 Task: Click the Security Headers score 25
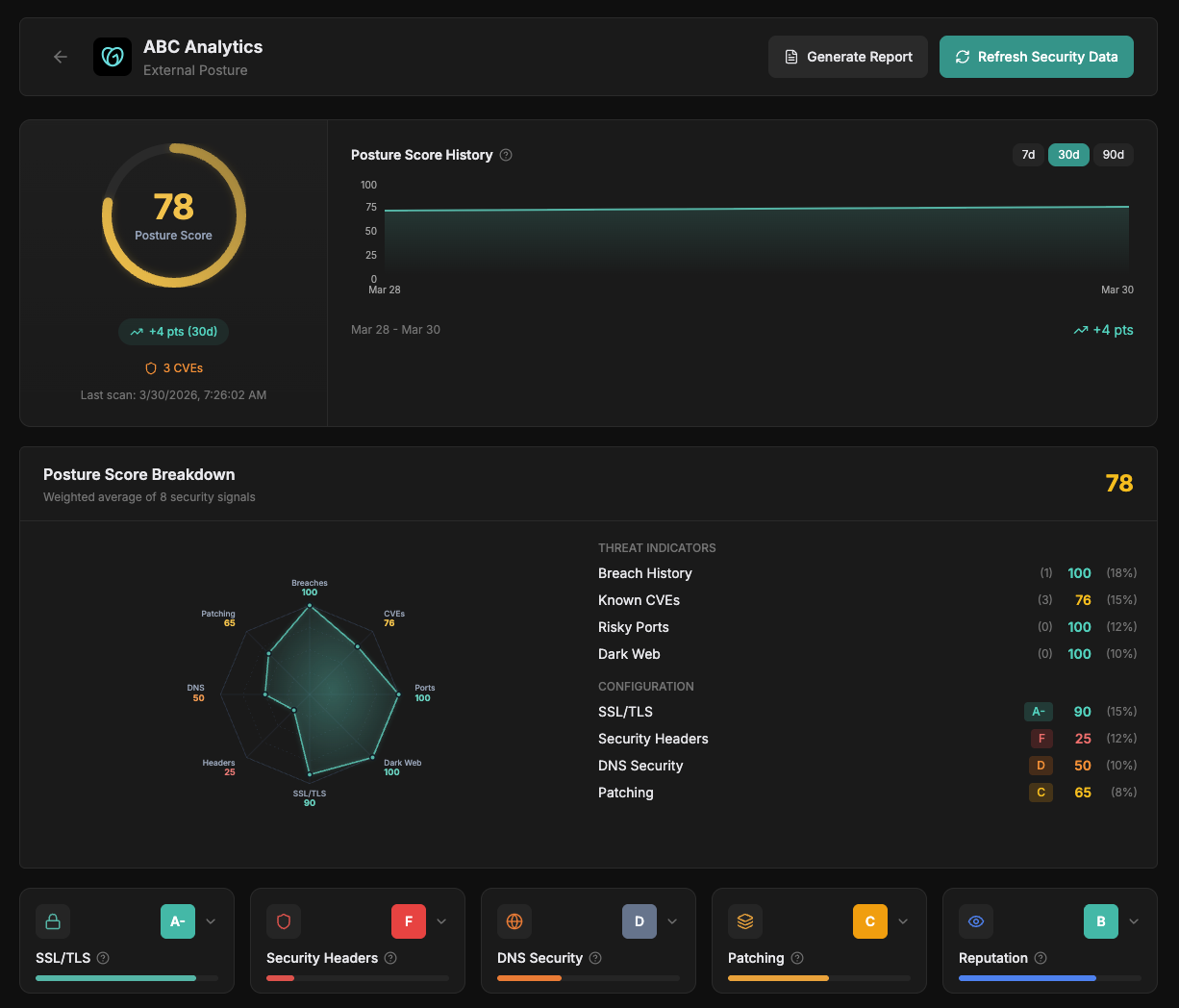1083,739
